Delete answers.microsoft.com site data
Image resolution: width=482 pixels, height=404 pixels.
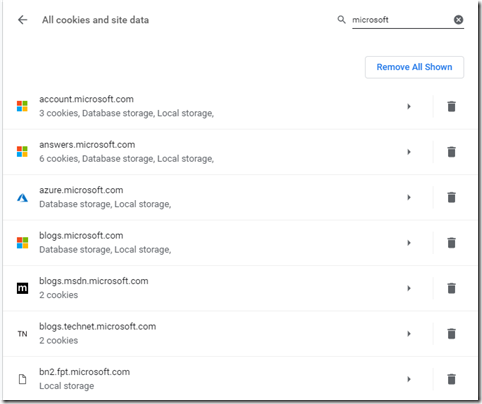(x=451, y=152)
